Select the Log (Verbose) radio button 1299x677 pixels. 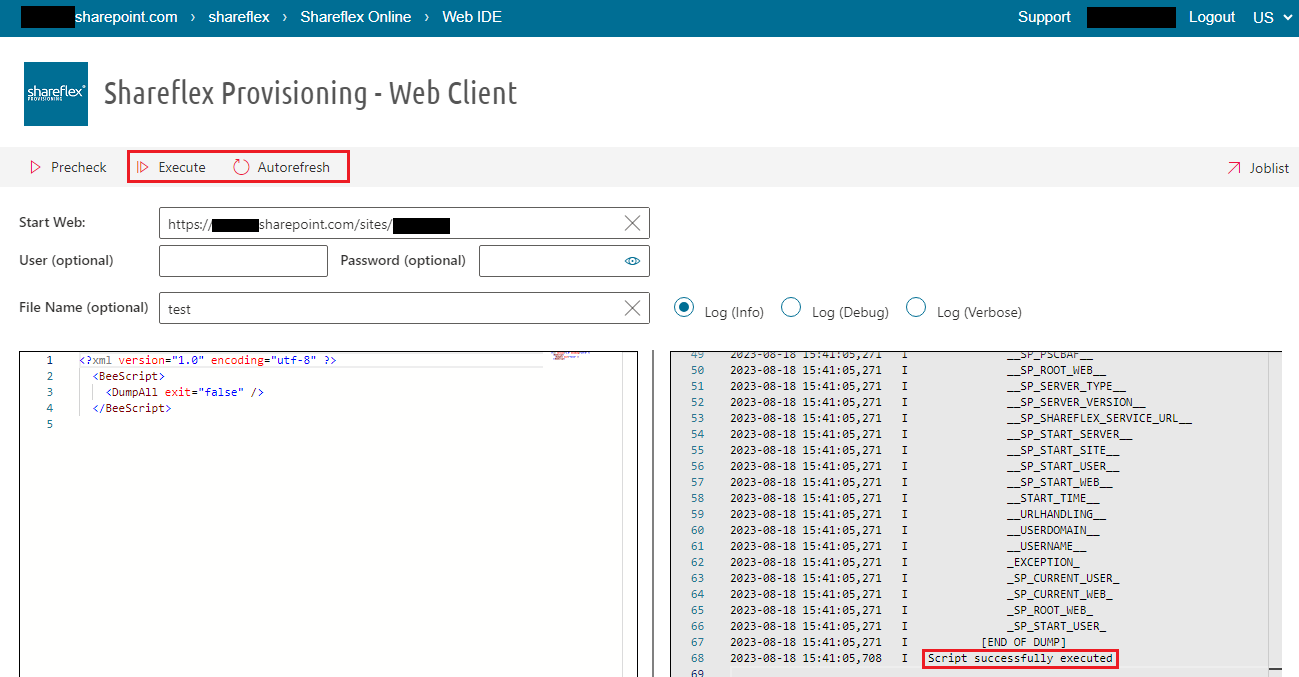pos(915,308)
